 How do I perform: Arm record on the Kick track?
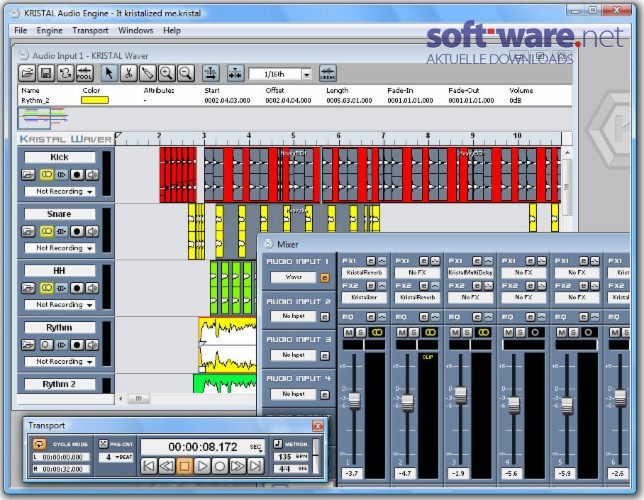coord(77,175)
